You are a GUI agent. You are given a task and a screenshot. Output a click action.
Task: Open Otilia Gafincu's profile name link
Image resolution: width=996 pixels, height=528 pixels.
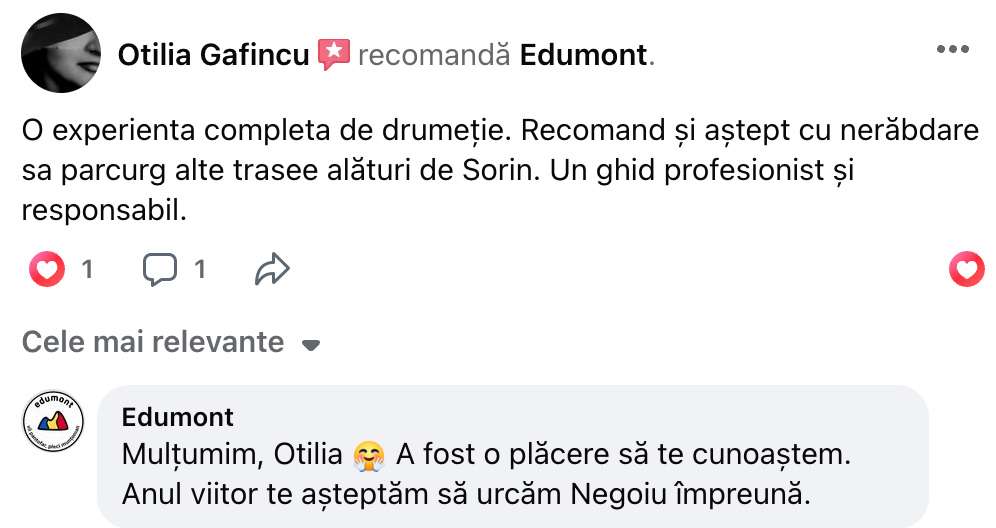(213, 55)
